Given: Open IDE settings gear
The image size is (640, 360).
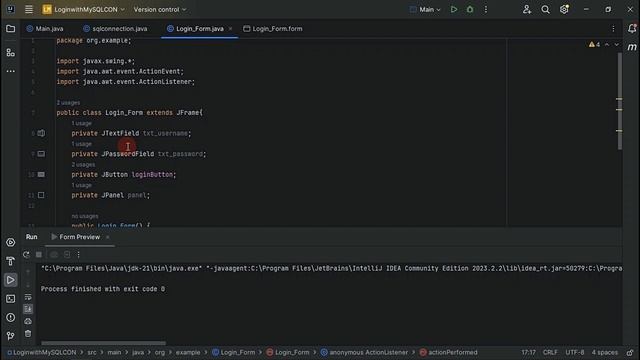Looking at the screenshot, I should [564, 9].
